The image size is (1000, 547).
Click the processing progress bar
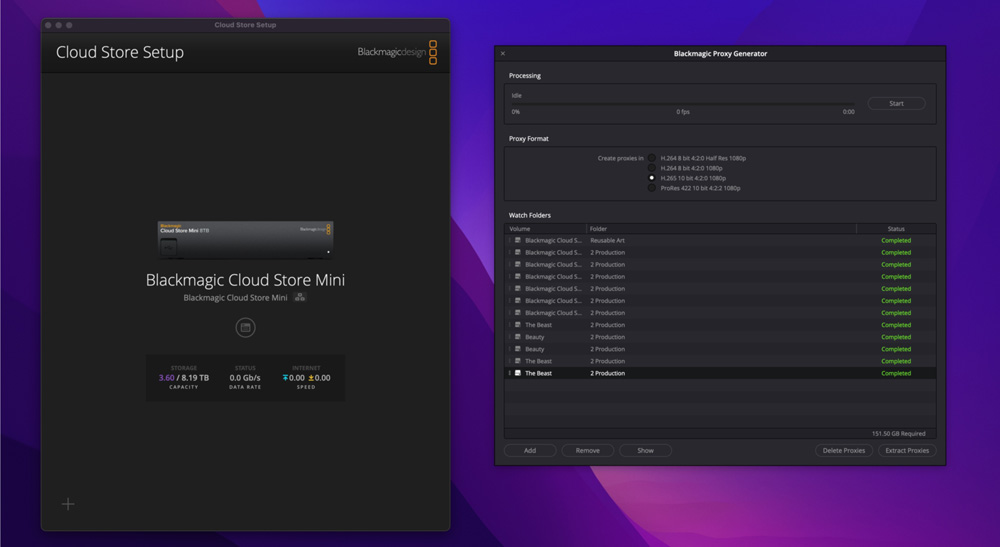click(x=683, y=104)
